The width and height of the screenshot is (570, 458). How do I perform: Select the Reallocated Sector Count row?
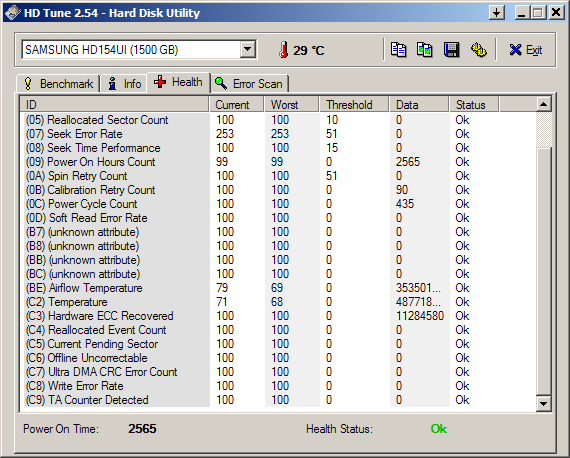[x=278, y=120]
